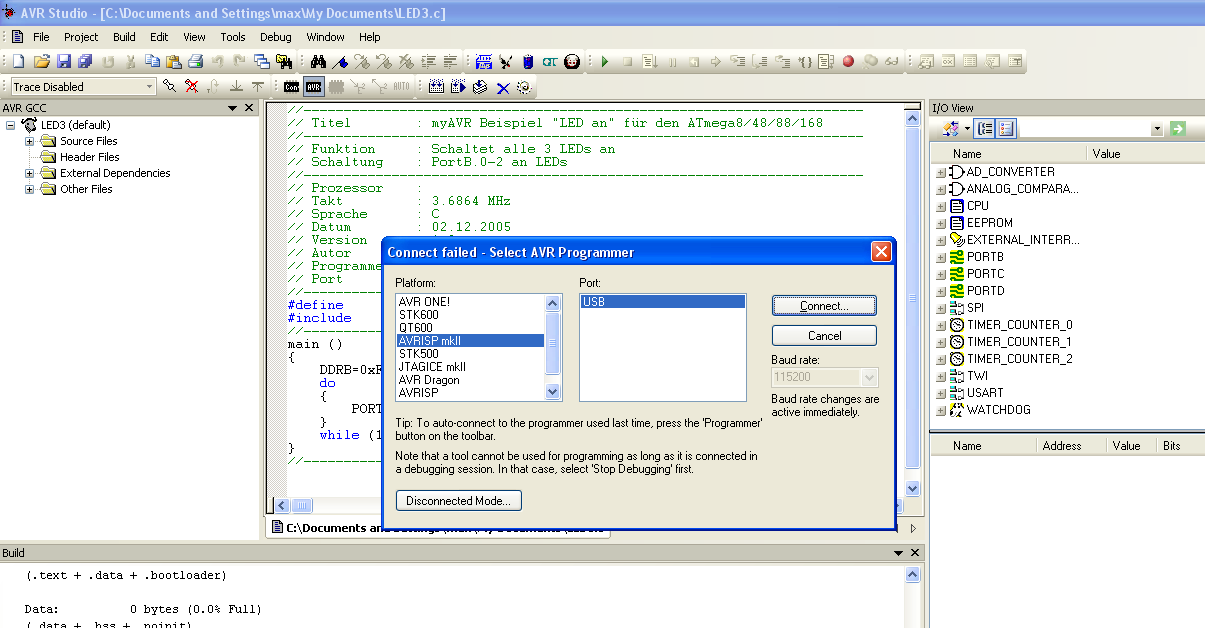The height and width of the screenshot is (628, 1205).
Task: Click the Paste clipboard icon
Action: (x=174, y=61)
